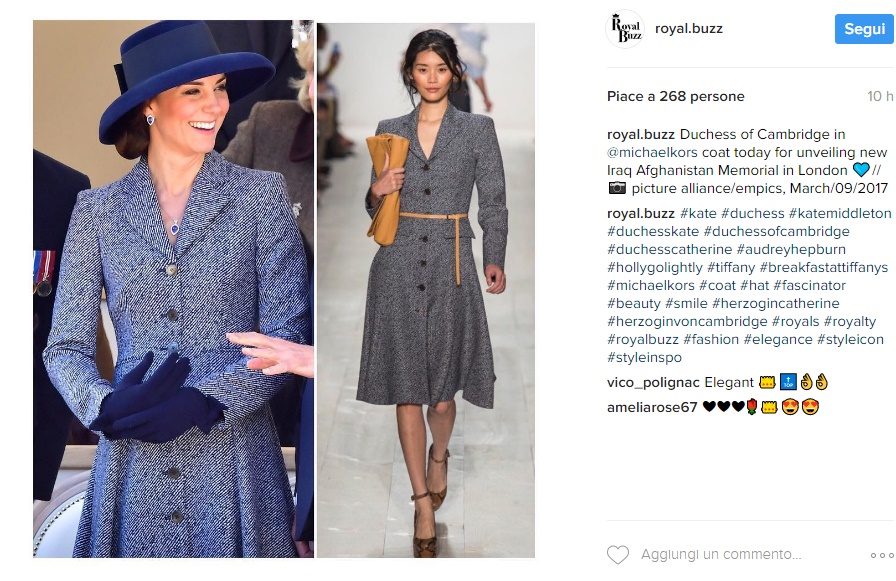The image size is (896, 581).
Task: Click the Segui follow button
Action: [x=864, y=29]
